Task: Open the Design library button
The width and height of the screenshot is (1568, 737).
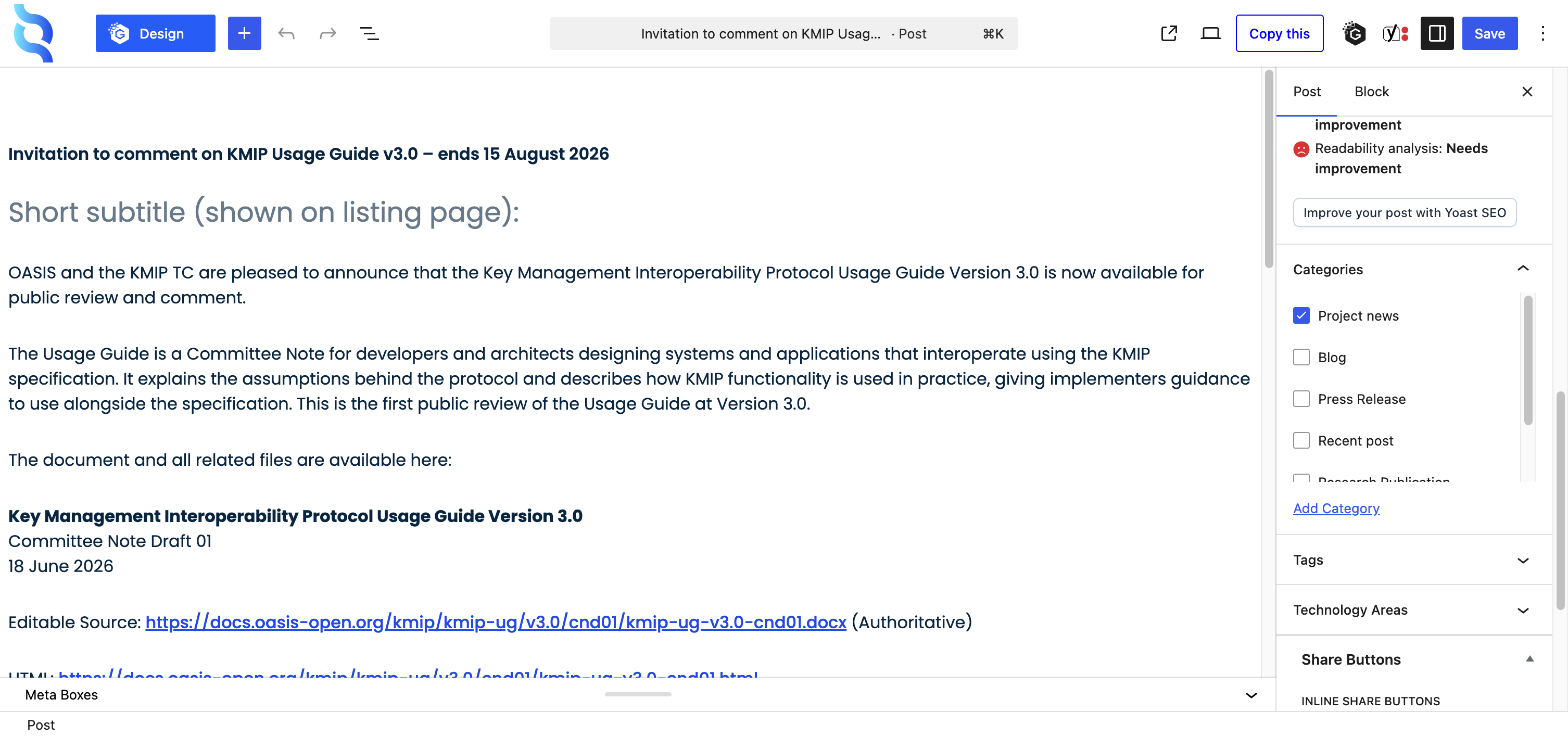Action: (x=155, y=33)
